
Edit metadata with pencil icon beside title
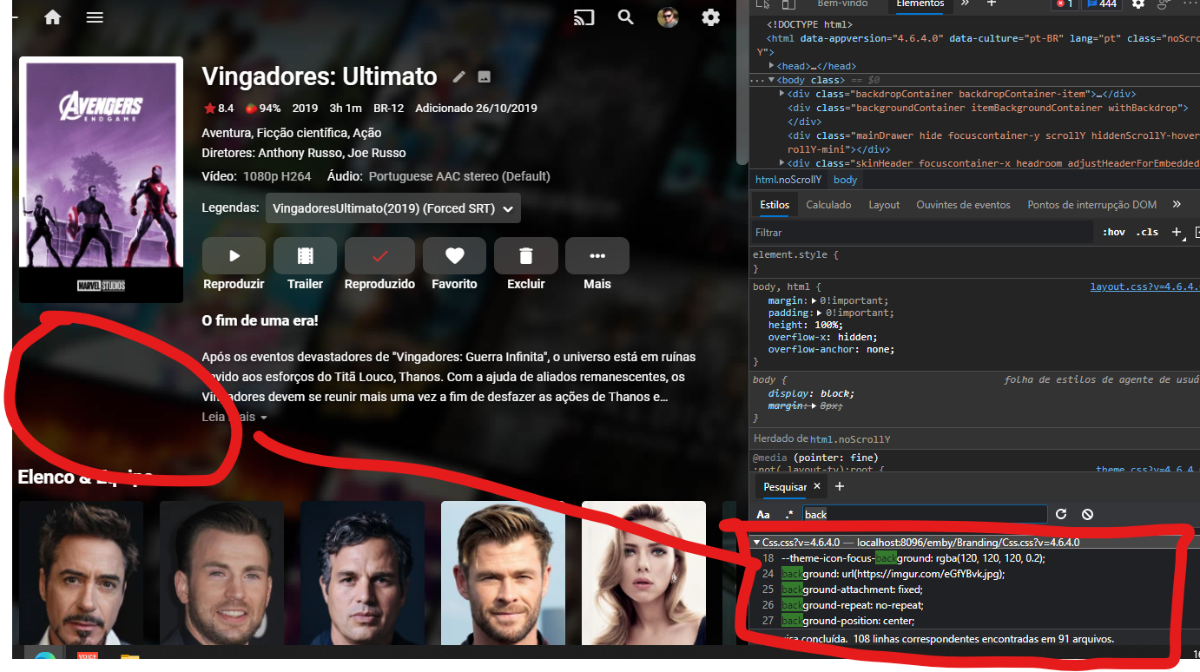point(459,77)
